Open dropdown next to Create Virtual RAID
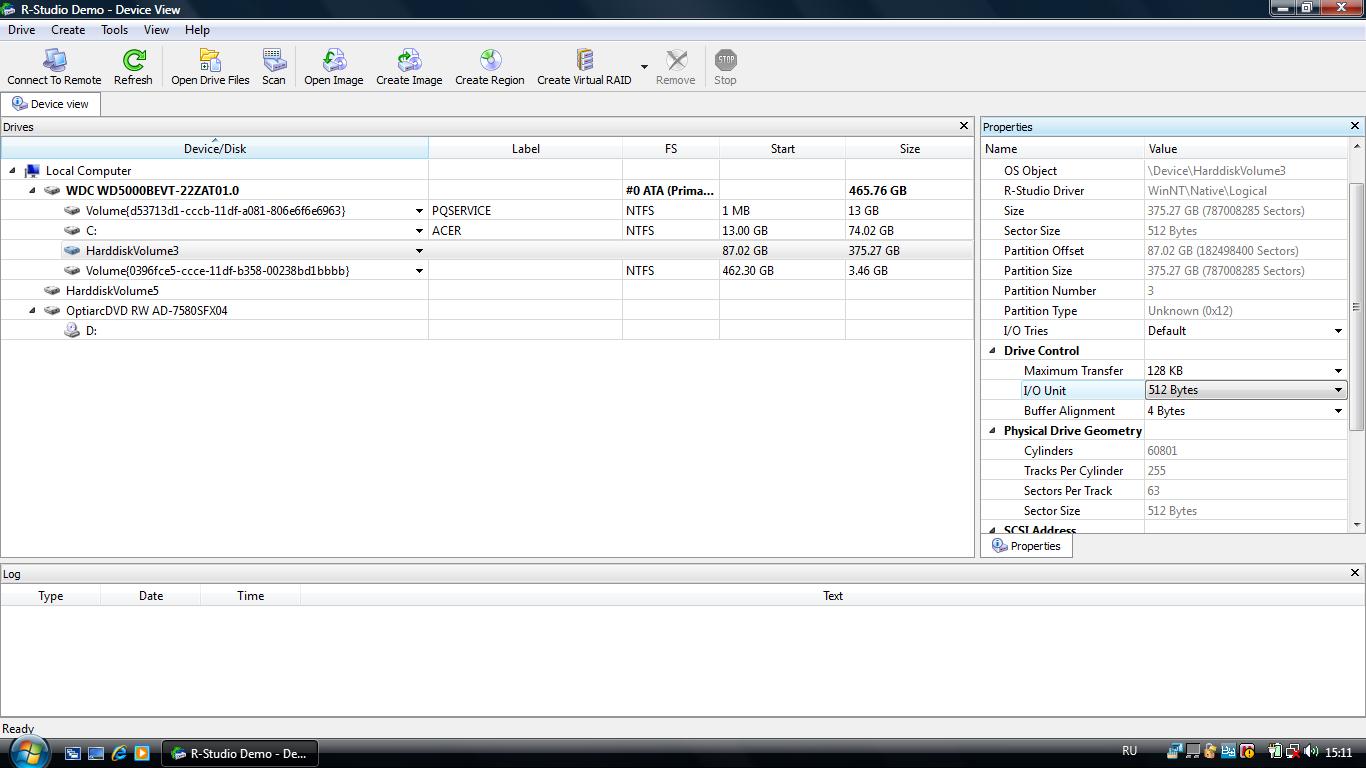Image resolution: width=1366 pixels, height=768 pixels. click(644, 67)
